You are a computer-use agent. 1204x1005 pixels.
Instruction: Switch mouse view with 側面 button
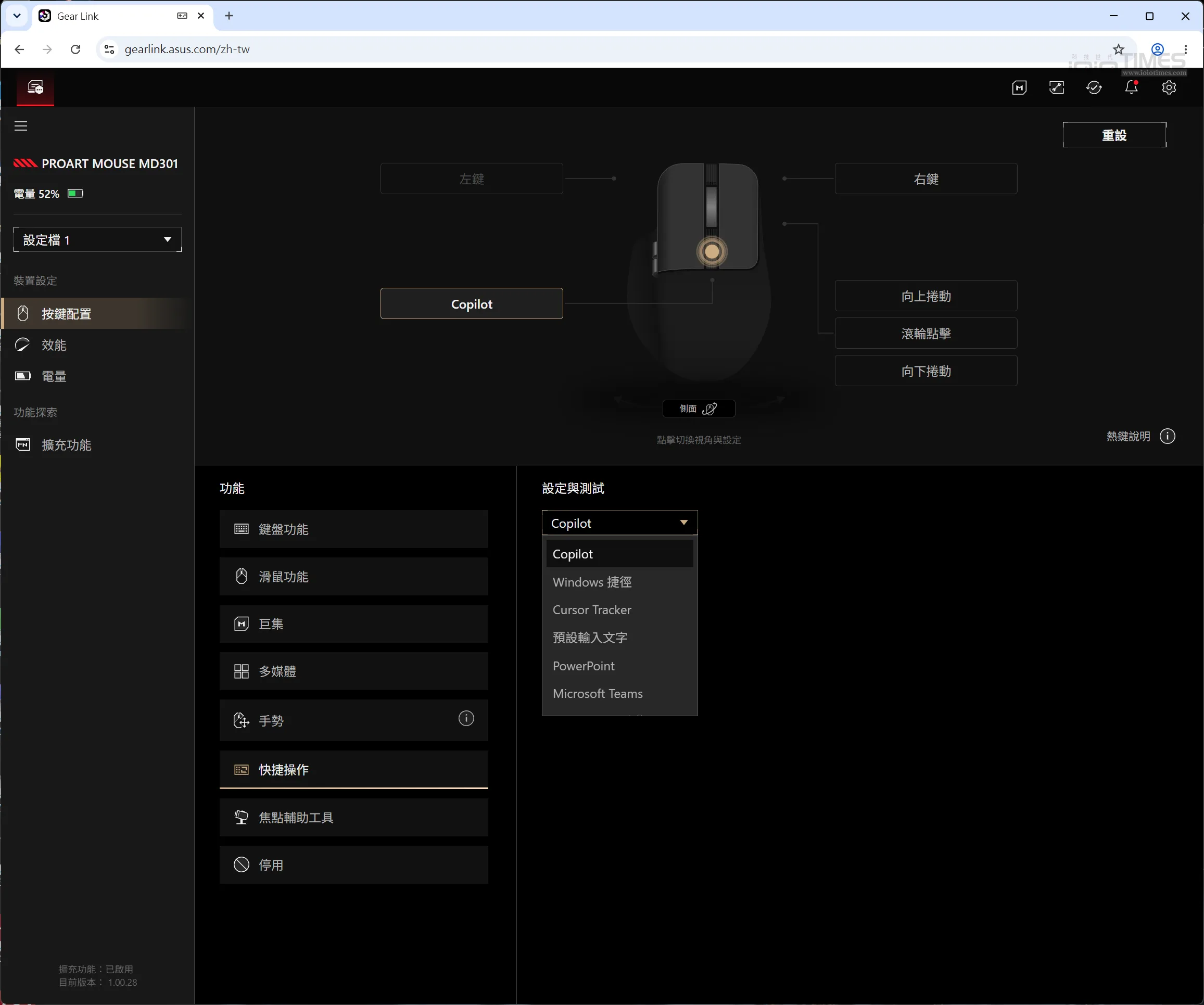click(x=699, y=408)
